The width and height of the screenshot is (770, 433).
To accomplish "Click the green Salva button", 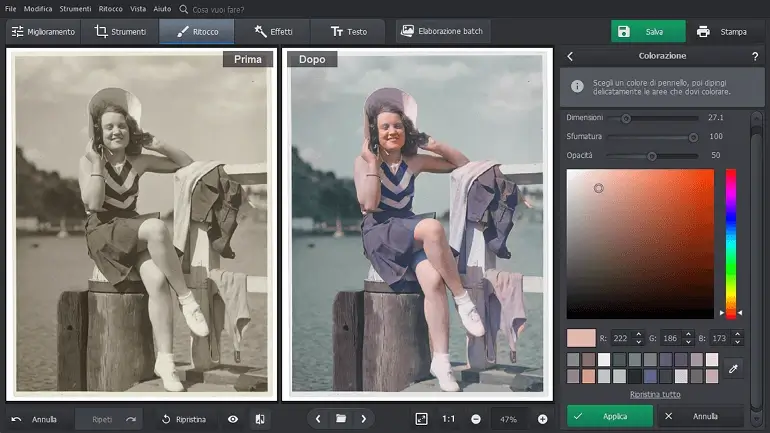I will (x=648, y=31).
